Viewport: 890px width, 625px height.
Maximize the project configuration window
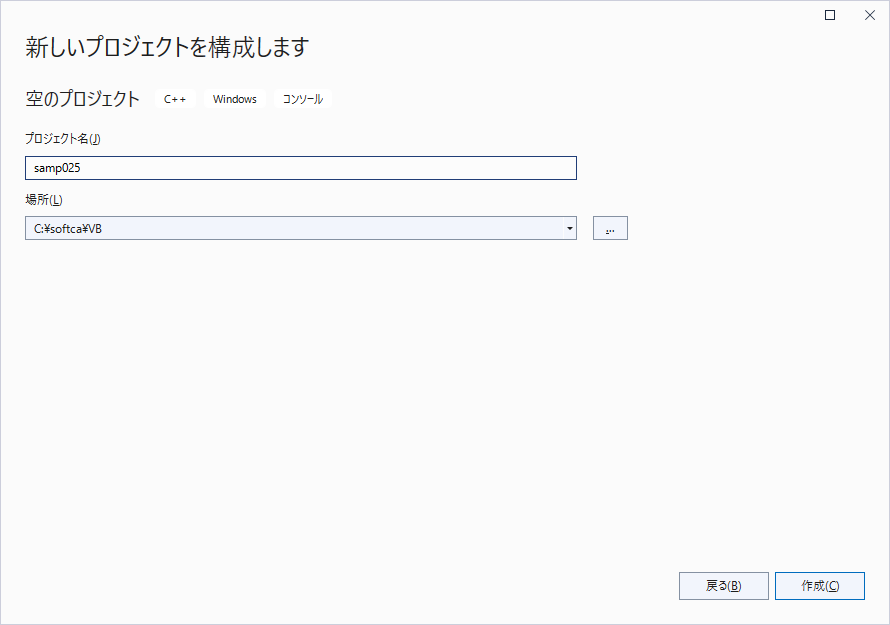coord(830,15)
